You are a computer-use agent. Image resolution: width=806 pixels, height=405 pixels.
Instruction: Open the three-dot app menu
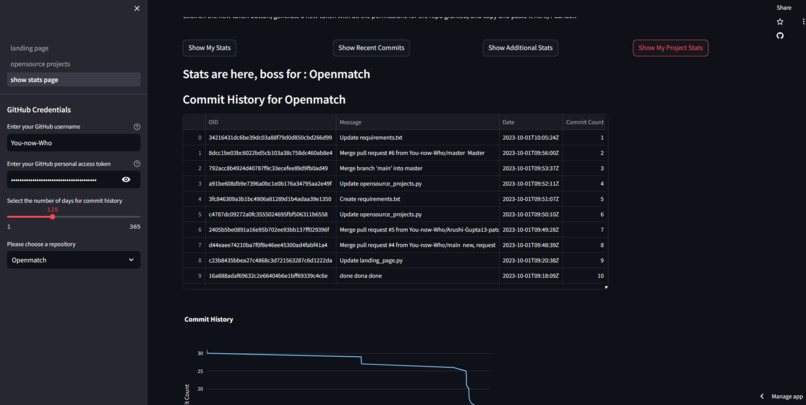point(803,22)
